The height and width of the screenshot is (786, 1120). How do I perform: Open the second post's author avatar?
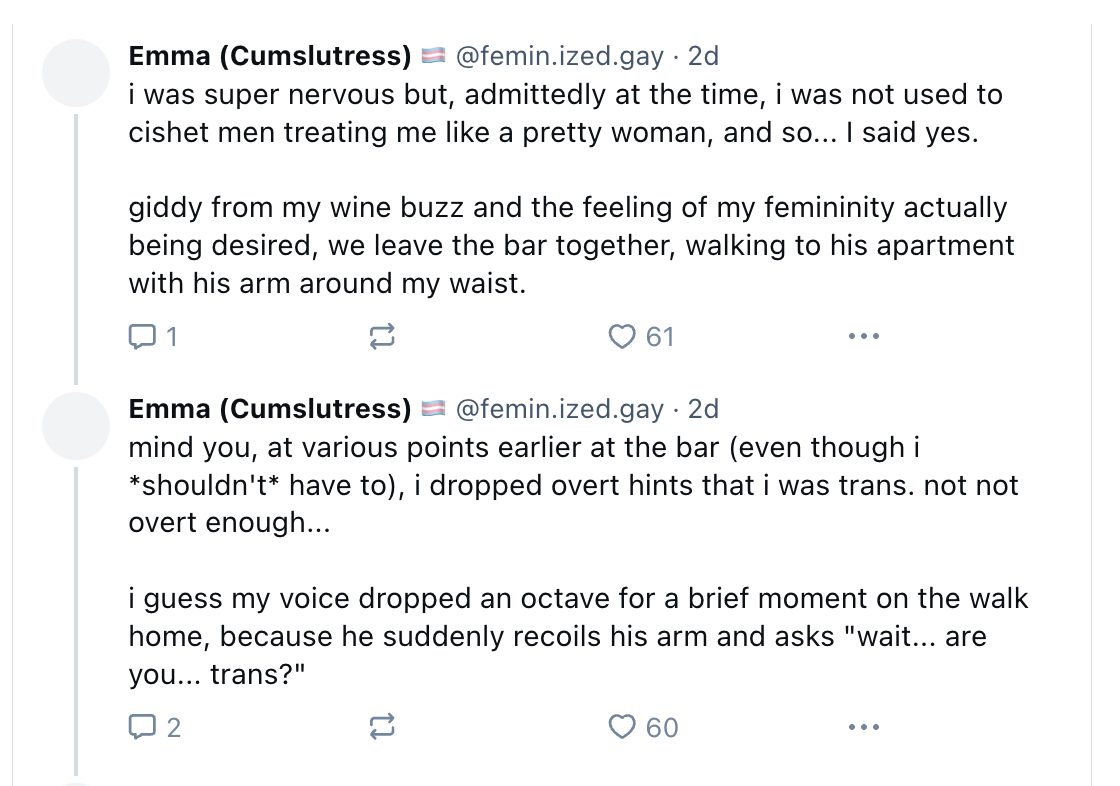click(76, 426)
